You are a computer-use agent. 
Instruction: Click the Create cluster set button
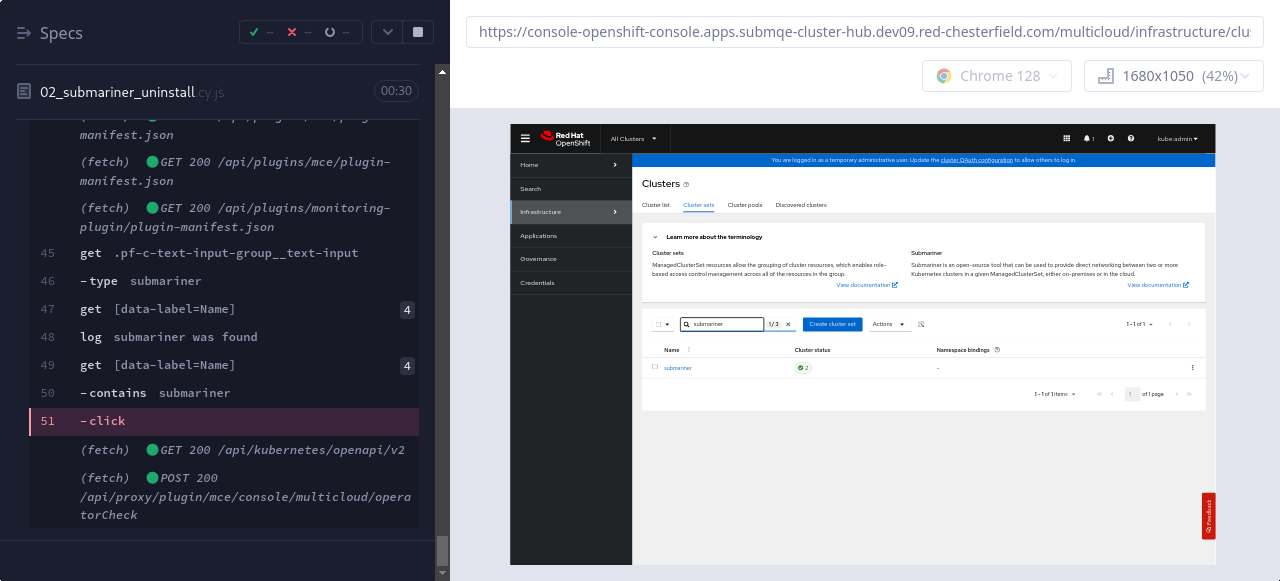click(832, 324)
